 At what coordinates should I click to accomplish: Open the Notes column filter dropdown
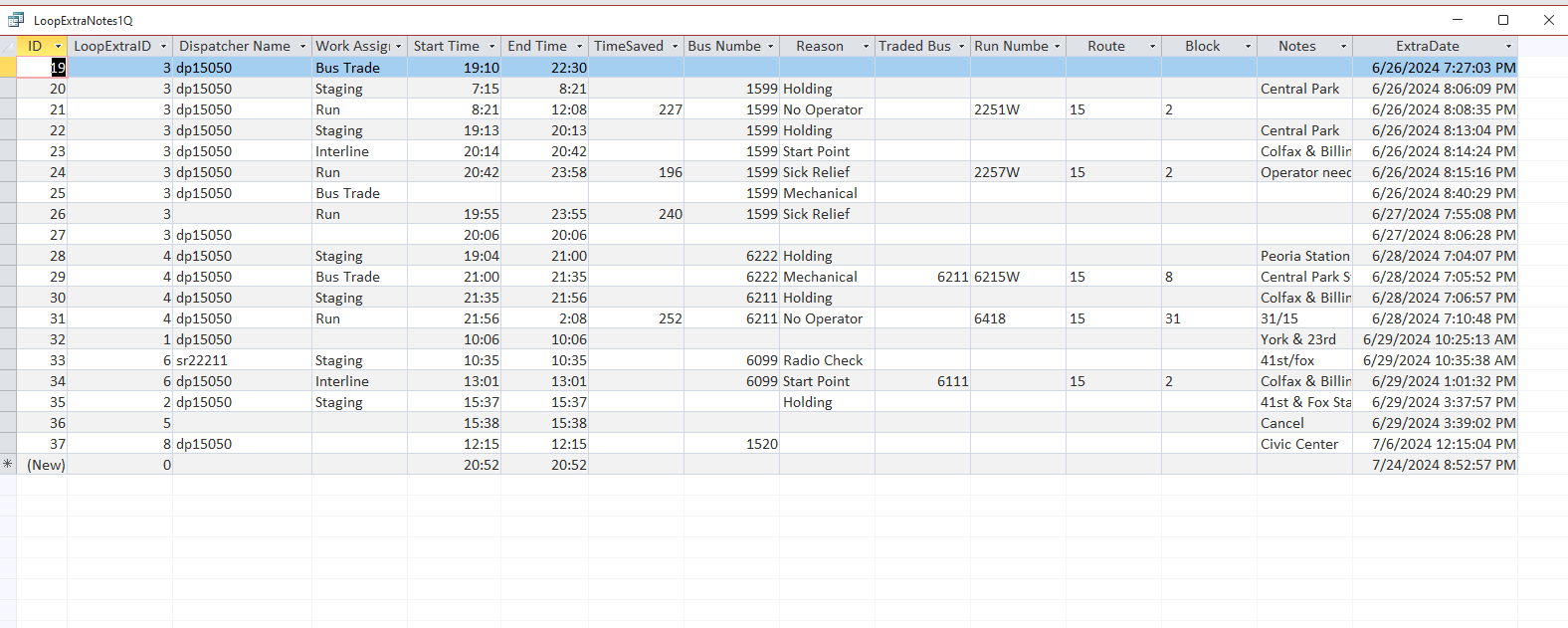coord(1343,47)
